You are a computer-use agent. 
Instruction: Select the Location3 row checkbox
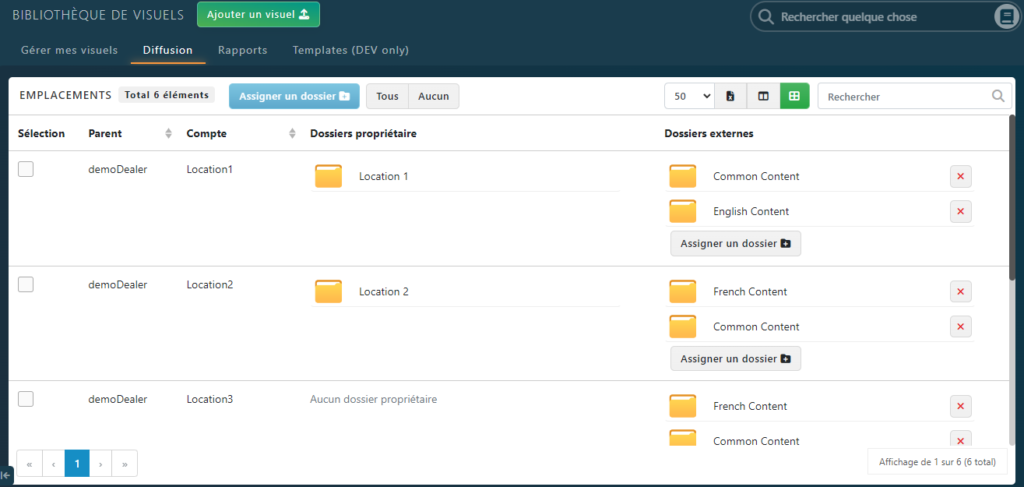pyautogui.click(x=26, y=399)
